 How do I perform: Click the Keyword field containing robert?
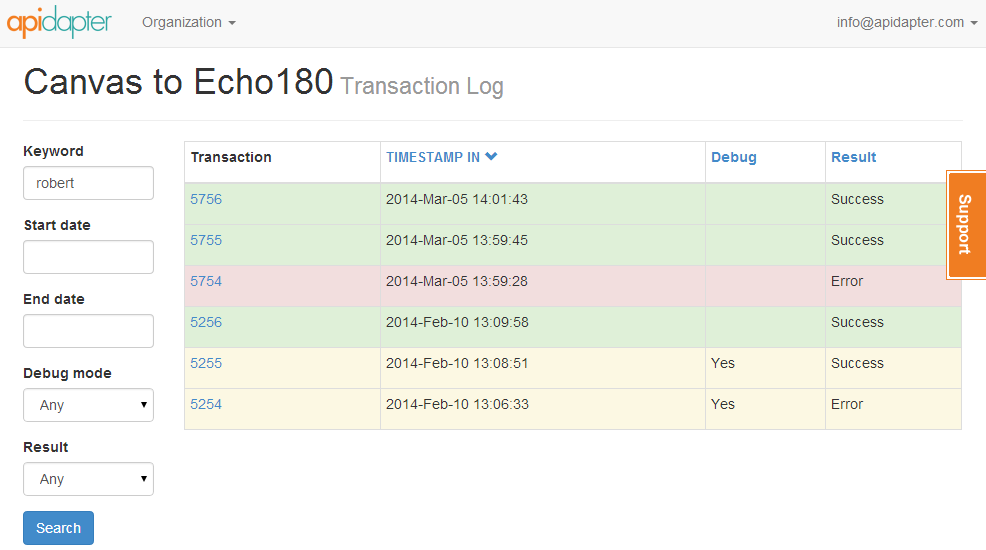point(89,183)
